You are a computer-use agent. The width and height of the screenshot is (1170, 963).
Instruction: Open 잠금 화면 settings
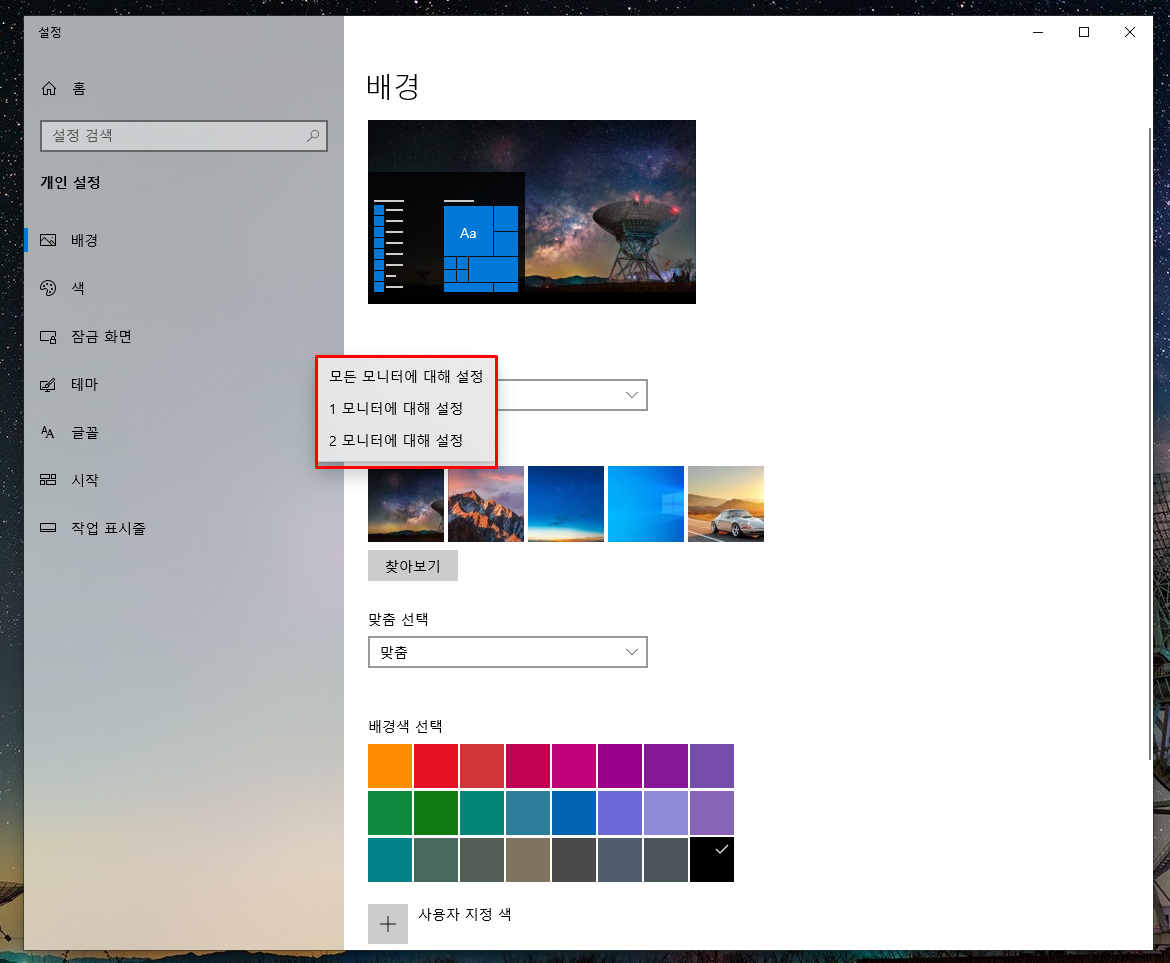click(x=101, y=336)
